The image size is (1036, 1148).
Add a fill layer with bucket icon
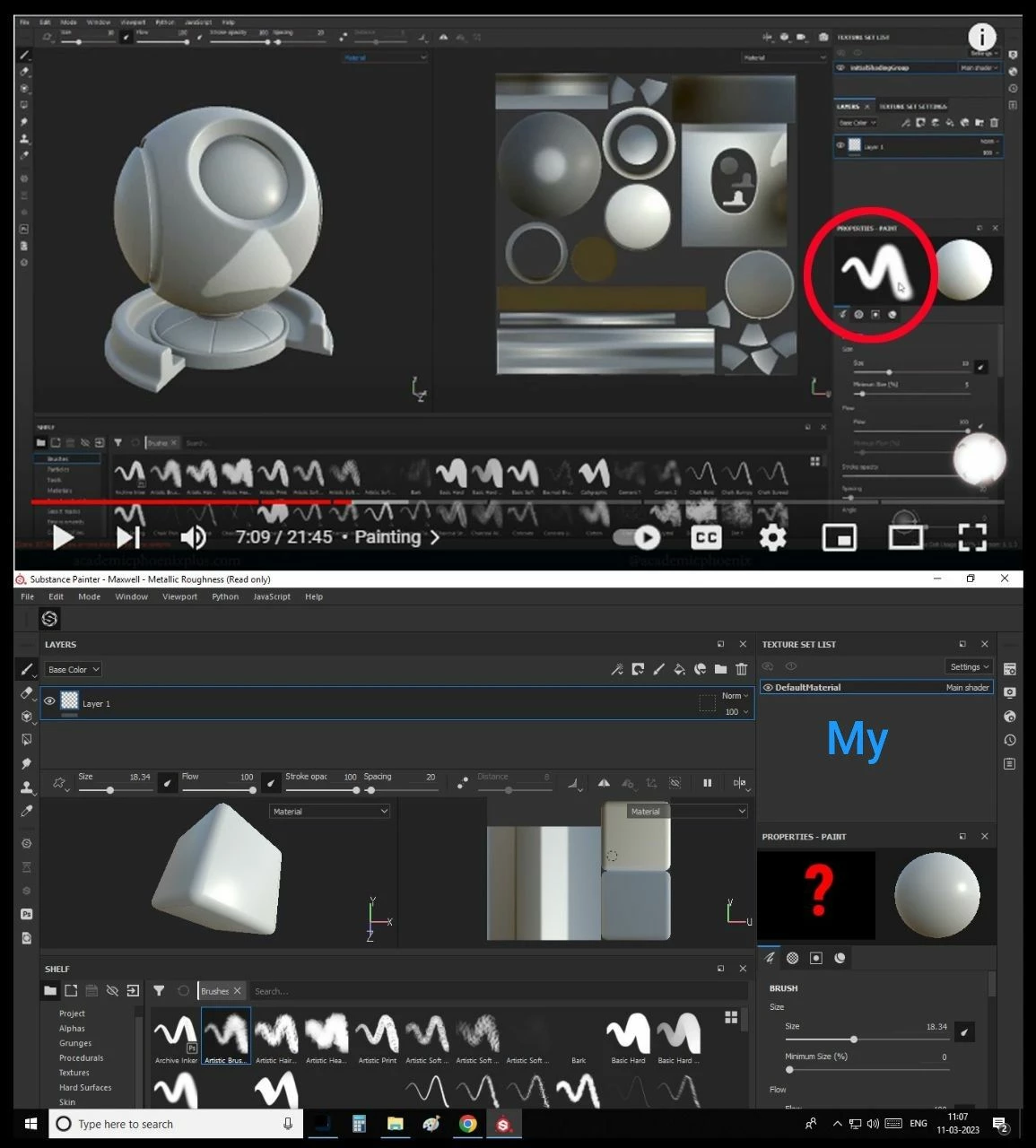tap(679, 669)
